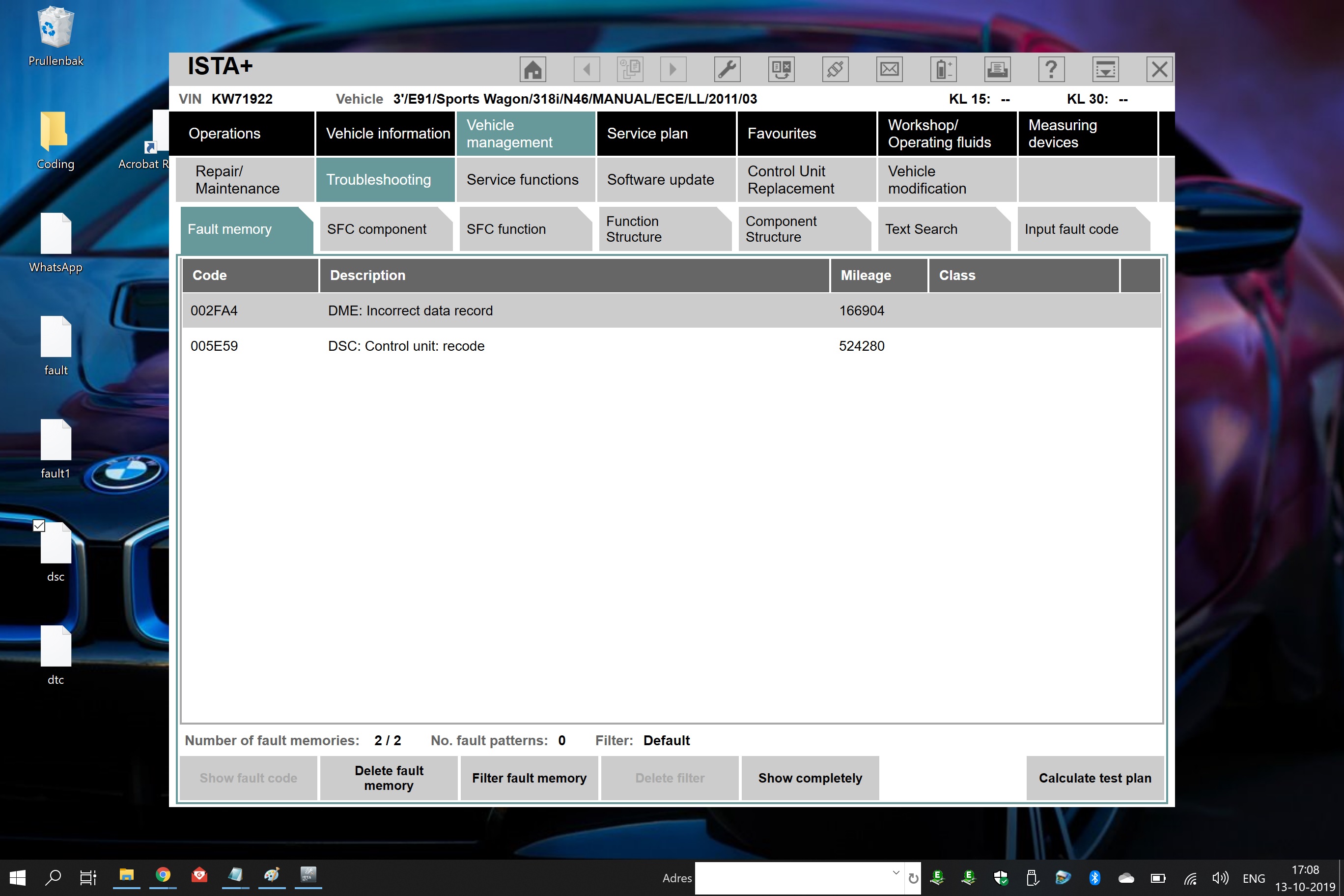Switch to Vehicle information tab
Screen dimensions: 1344x896
click(385, 134)
